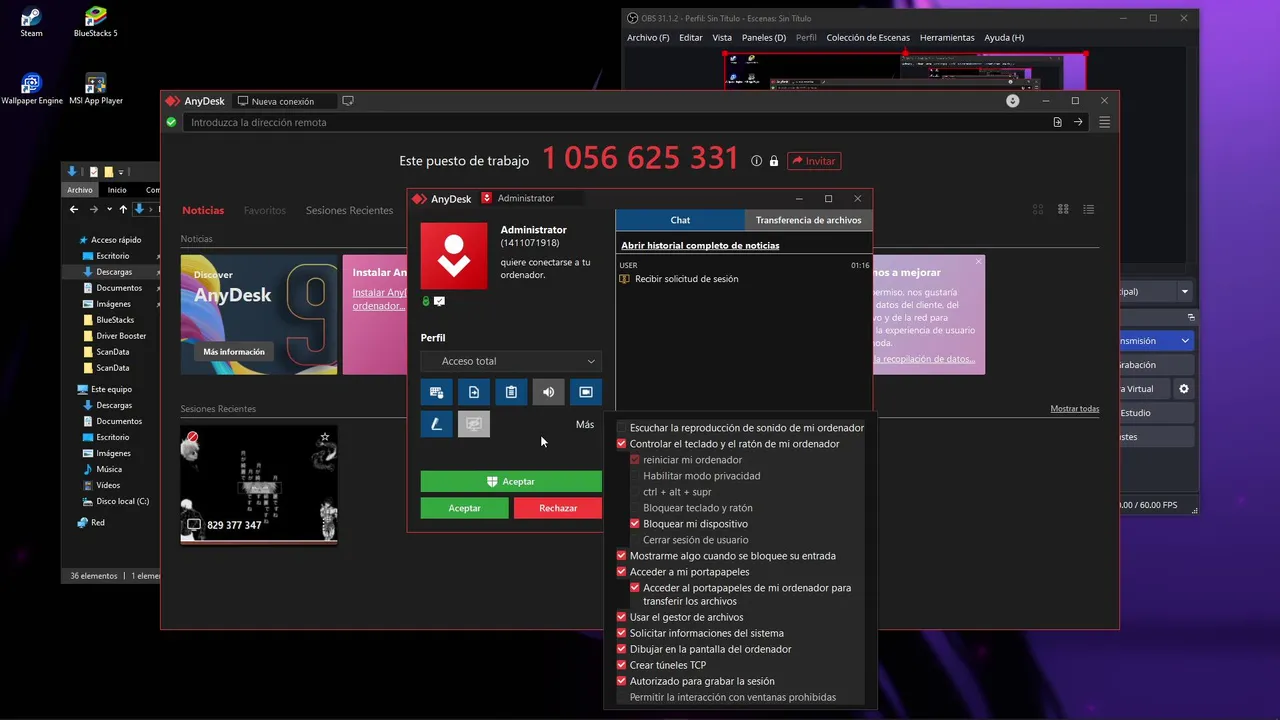Image resolution: width=1280 pixels, height=720 pixels.
Task: Open the OBS Vista menu
Action: [x=722, y=38]
